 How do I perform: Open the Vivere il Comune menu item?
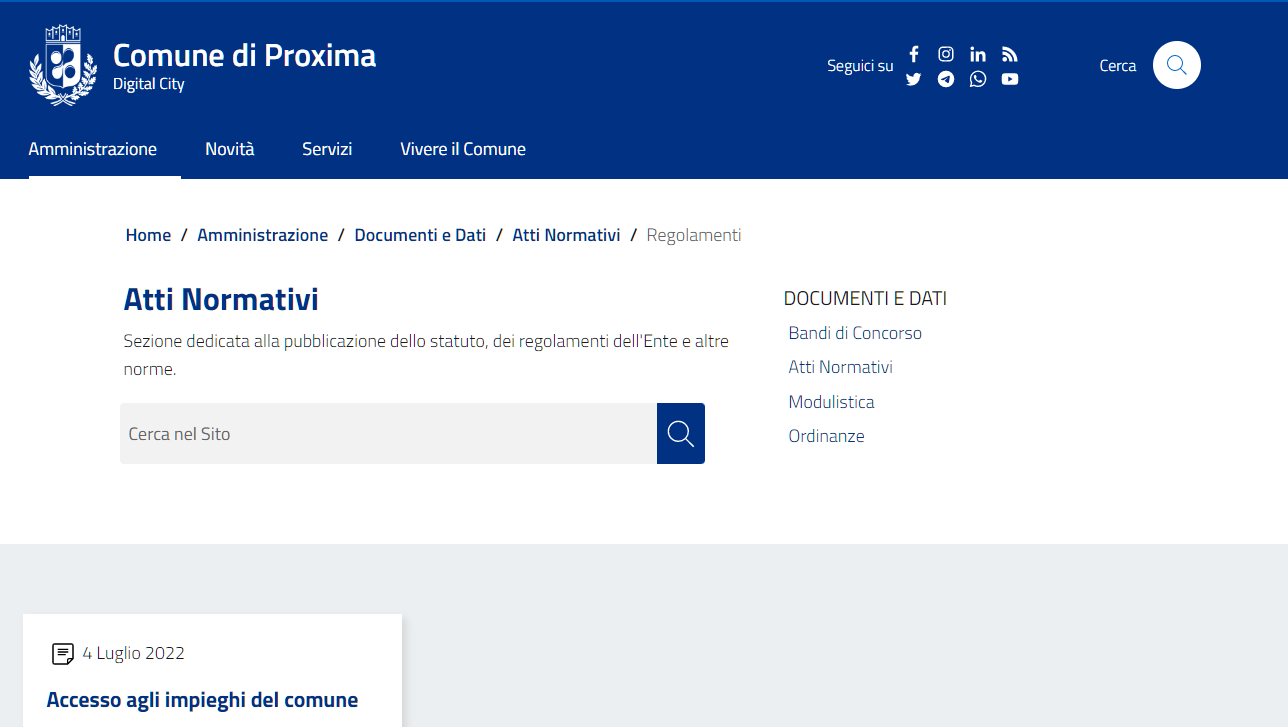click(x=463, y=149)
